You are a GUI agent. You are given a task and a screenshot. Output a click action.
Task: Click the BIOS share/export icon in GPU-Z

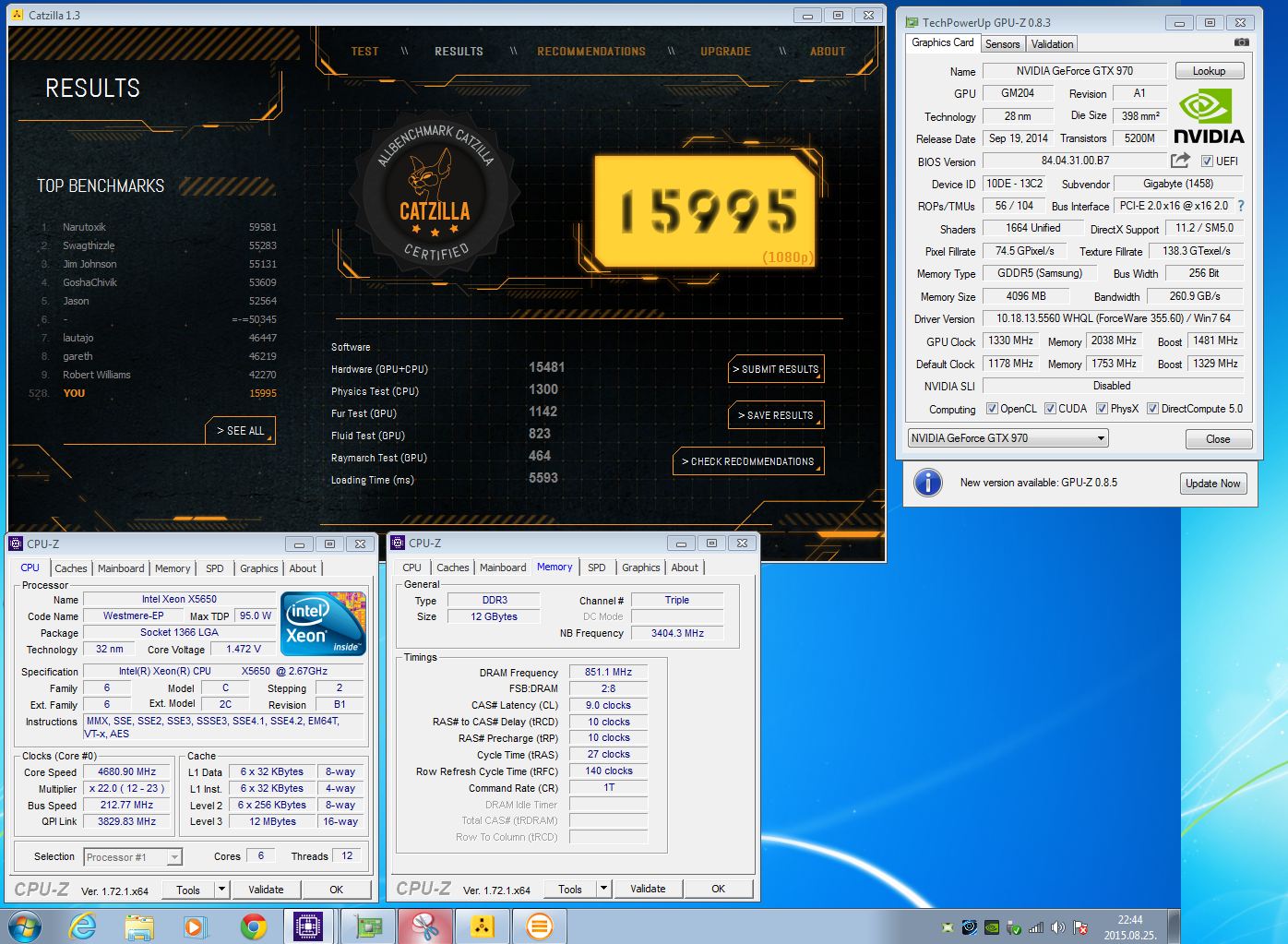pyautogui.click(x=1180, y=161)
